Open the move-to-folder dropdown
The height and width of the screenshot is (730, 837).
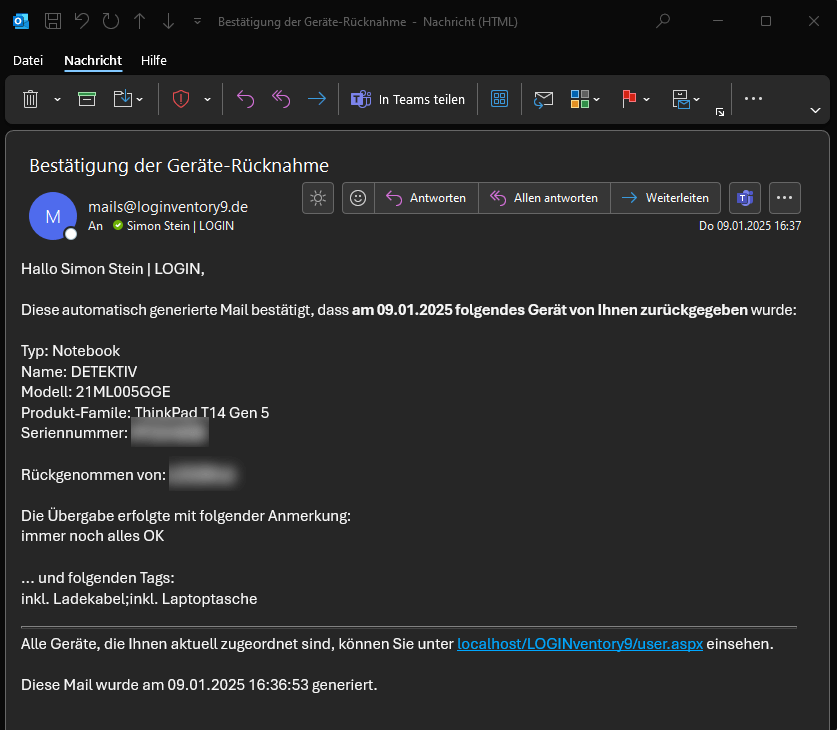pyautogui.click(x=128, y=99)
